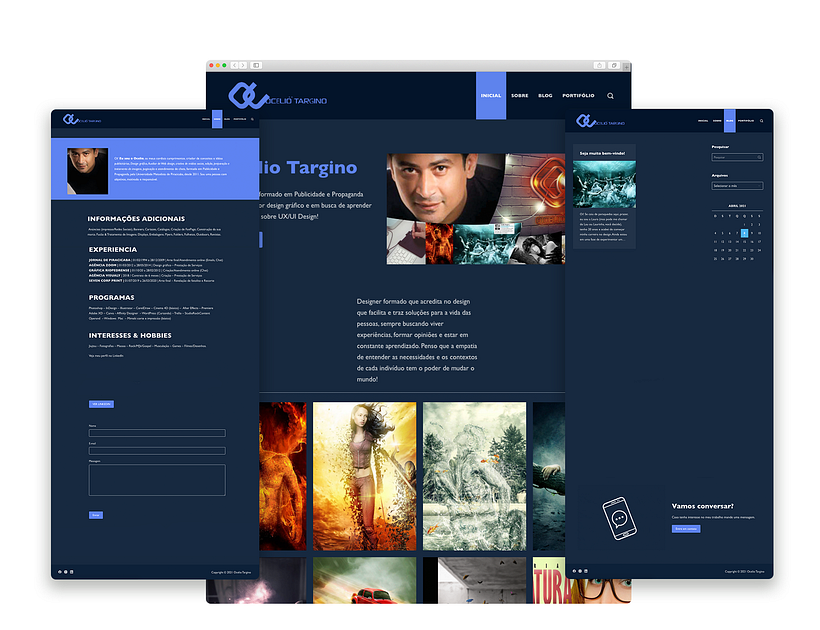Click first footer social icon in Blog window

(x=574, y=571)
